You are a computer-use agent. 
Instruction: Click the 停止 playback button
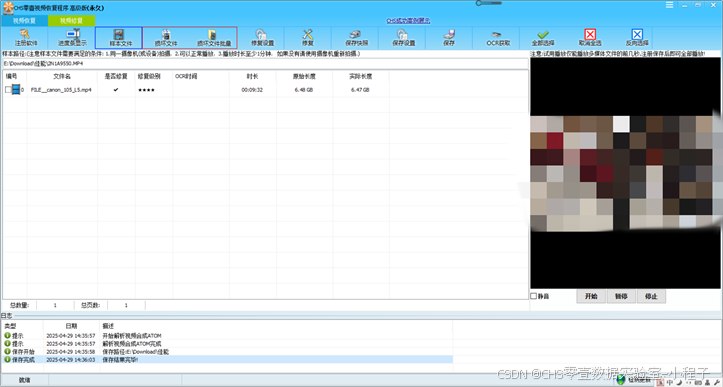coord(651,296)
